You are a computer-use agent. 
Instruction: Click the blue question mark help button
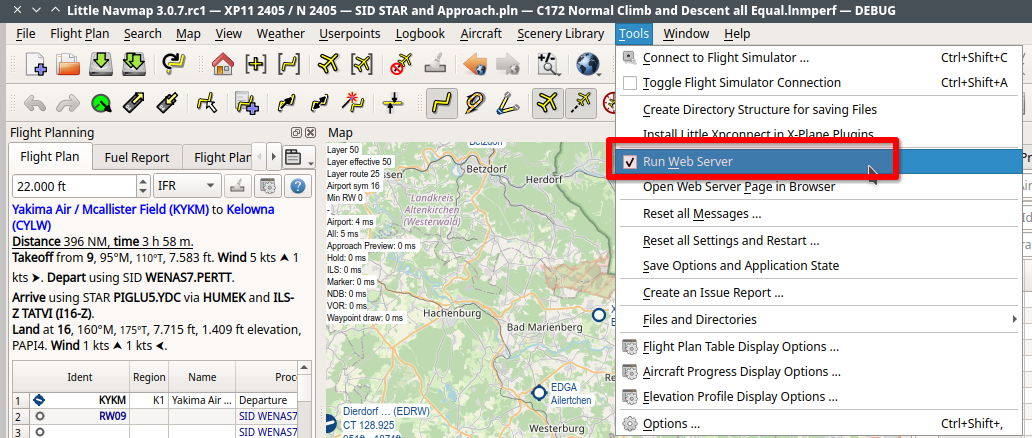[x=298, y=186]
